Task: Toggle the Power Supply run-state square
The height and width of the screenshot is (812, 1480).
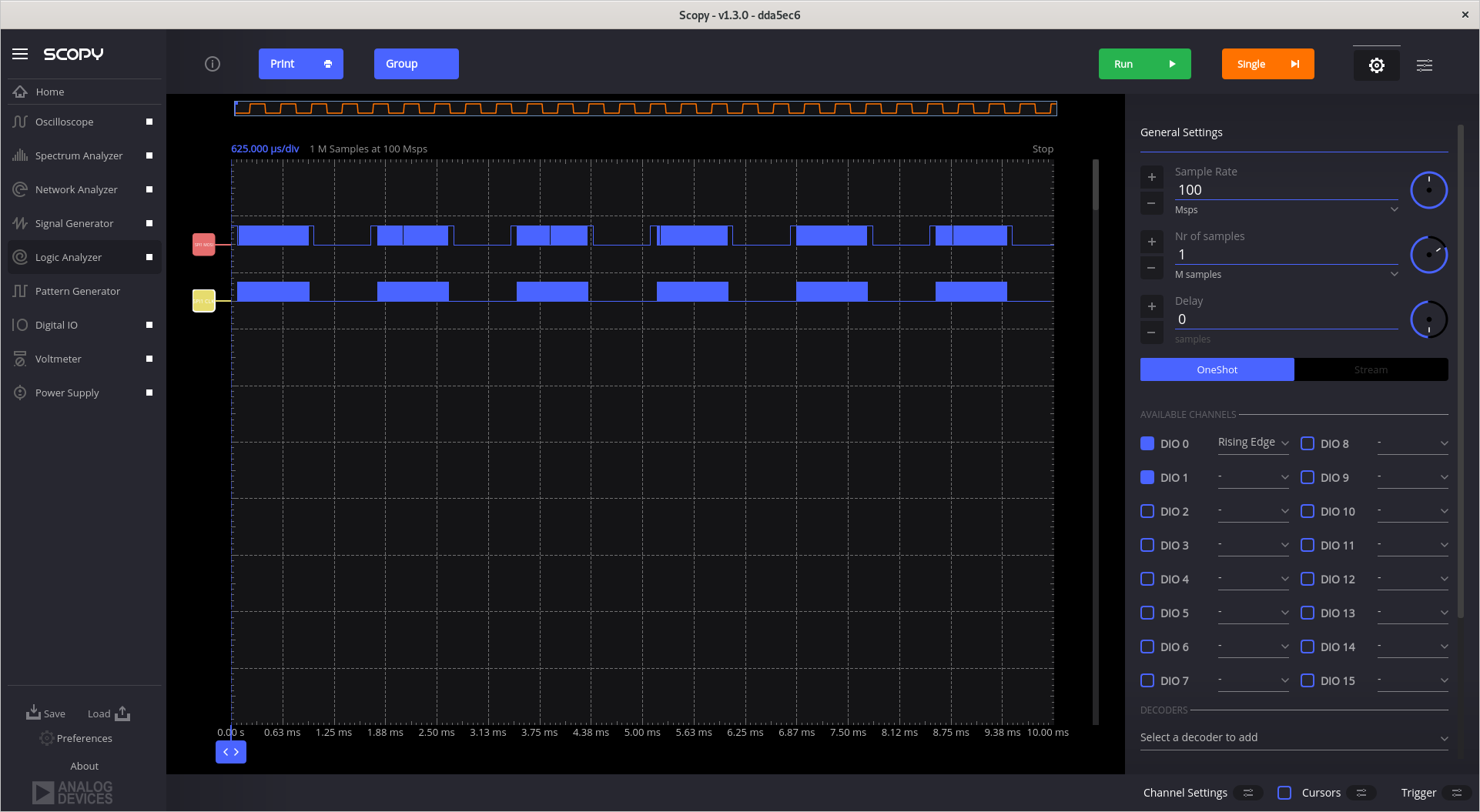Action: coord(149,393)
